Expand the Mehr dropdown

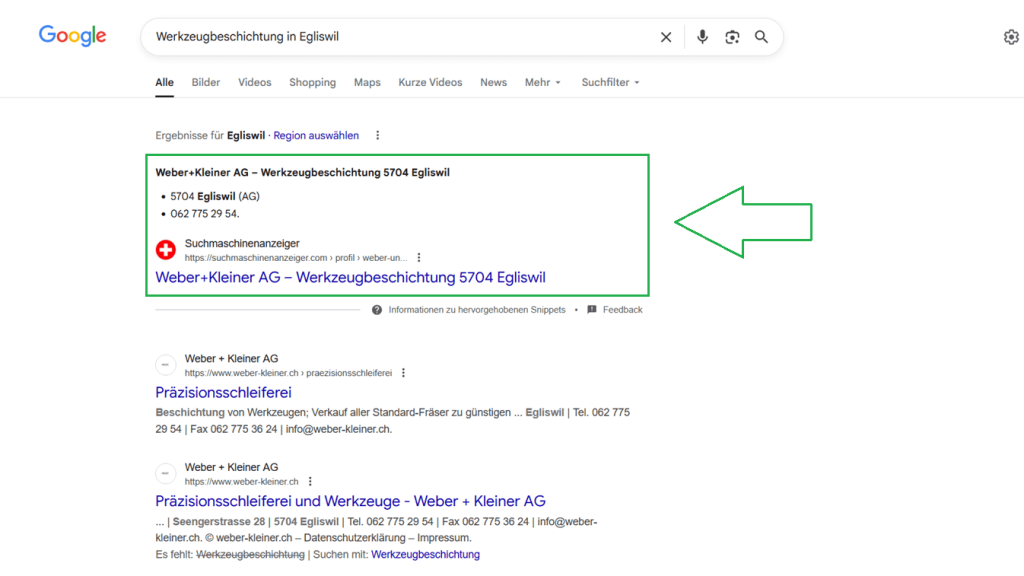click(543, 82)
